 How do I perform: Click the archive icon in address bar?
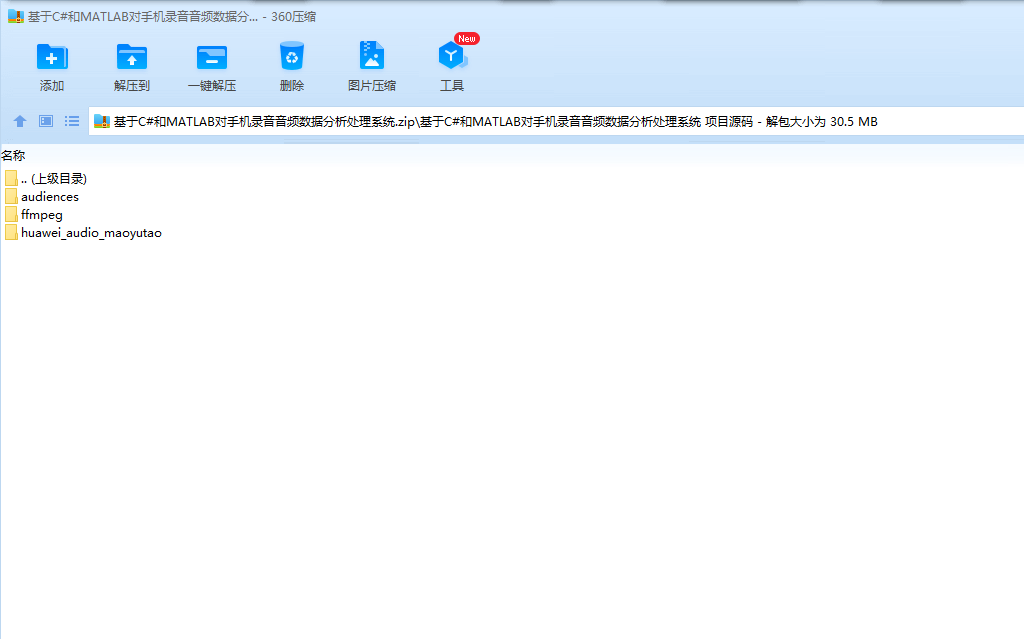click(101, 121)
